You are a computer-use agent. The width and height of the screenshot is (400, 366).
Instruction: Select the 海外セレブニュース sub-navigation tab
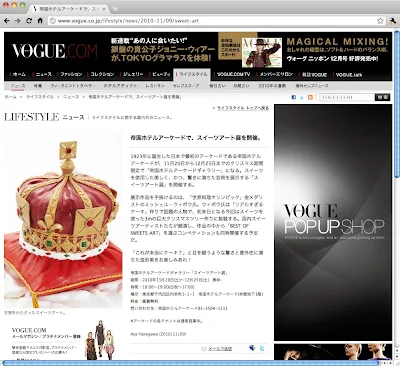click(312, 86)
